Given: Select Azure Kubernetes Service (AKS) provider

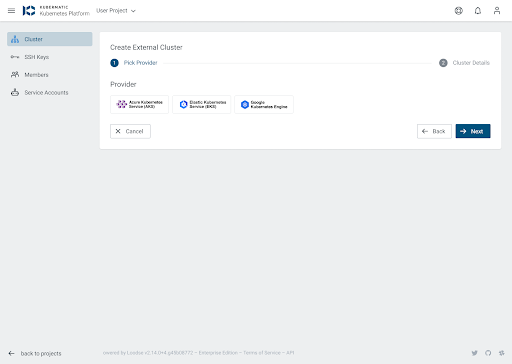Looking at the screenshot, I should (139, 104).
